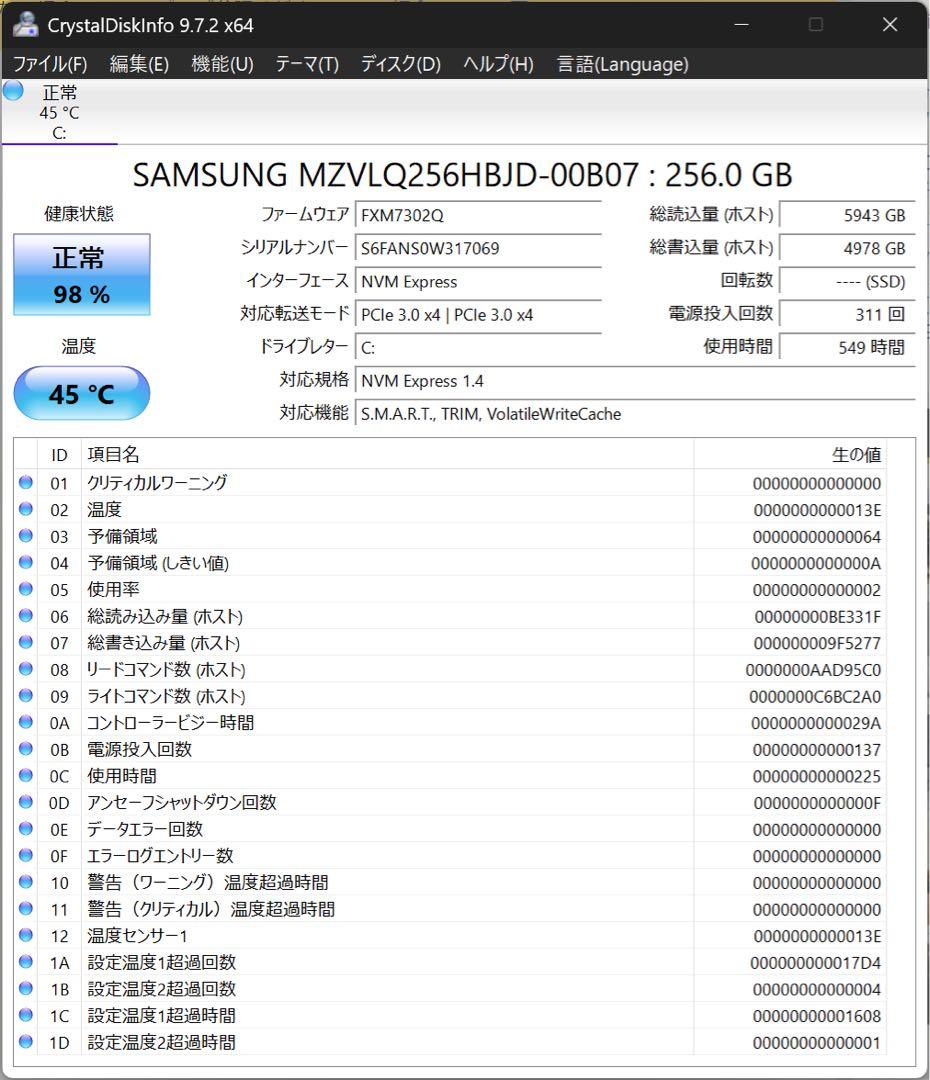This screenshot has width=930, height=1080.
Task: Click the drive health circle above 正常 tab
Action: click(12, 90)
